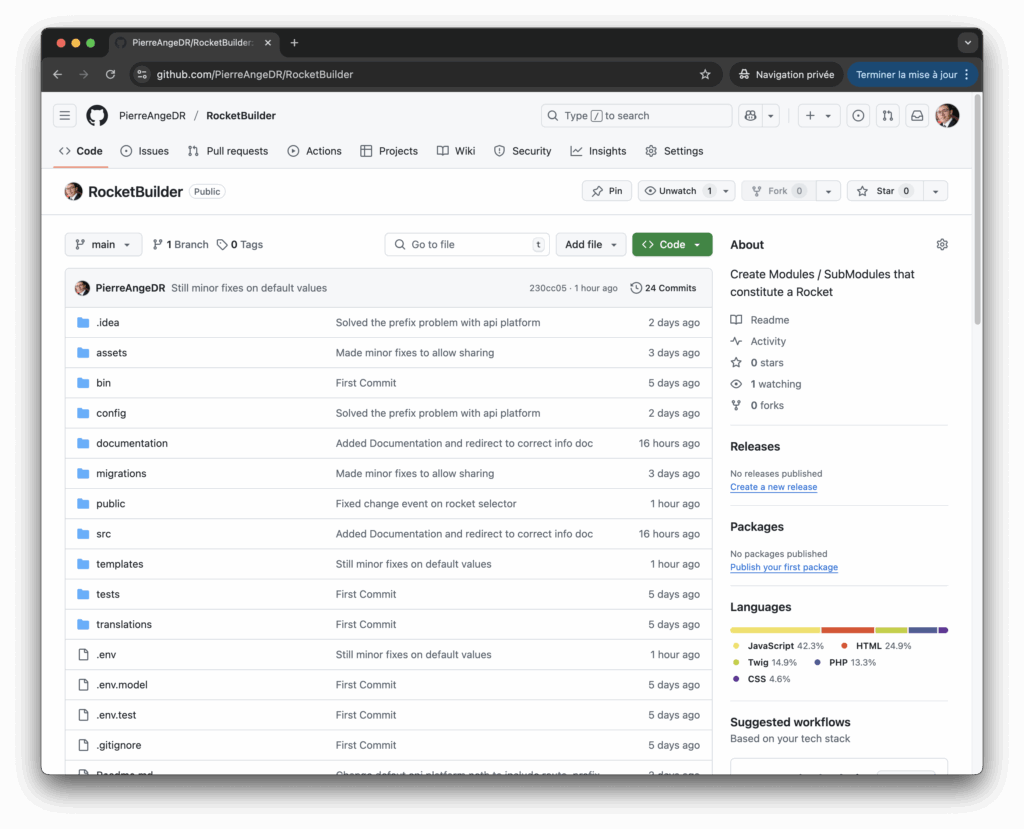The width and height of the screenshot is (1024, 829).
Task: Open a new browser tab
Action: click(295, 42)
